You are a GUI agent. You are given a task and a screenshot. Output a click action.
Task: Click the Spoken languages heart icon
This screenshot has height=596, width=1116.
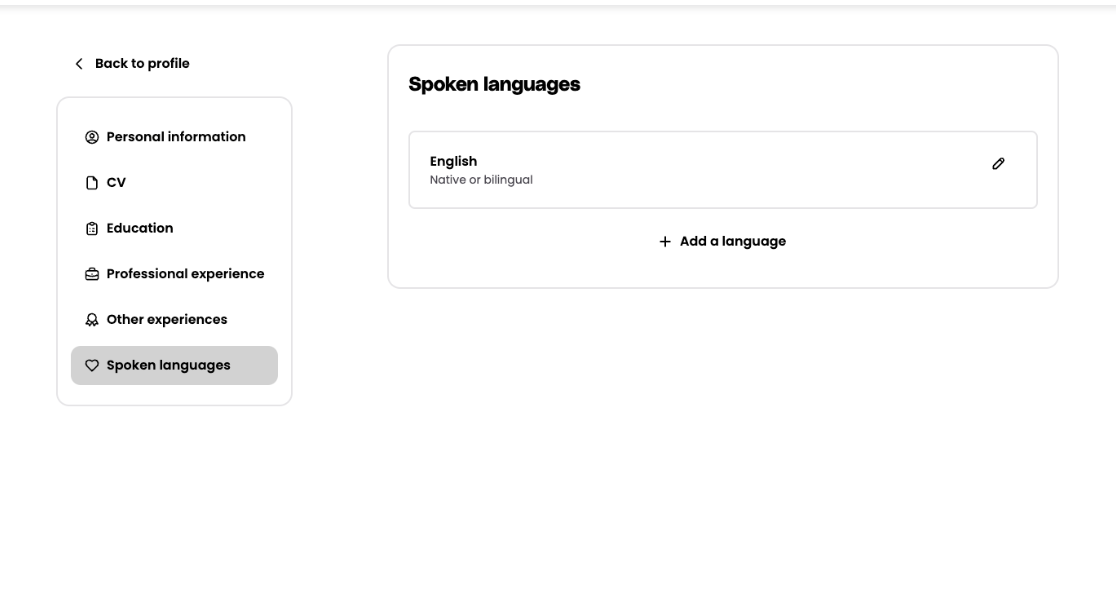(92, 366)
